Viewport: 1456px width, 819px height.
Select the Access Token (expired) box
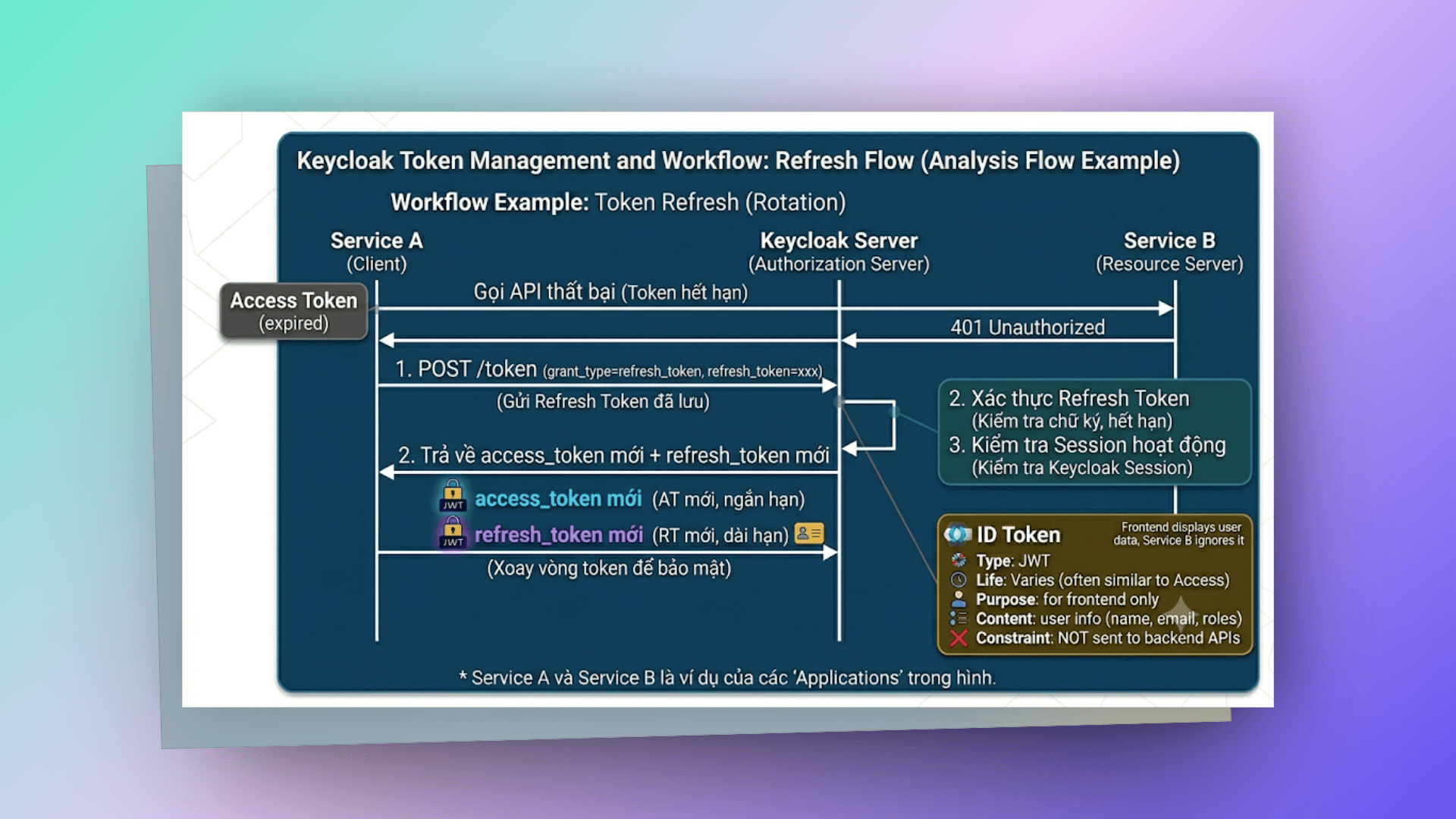294,311
